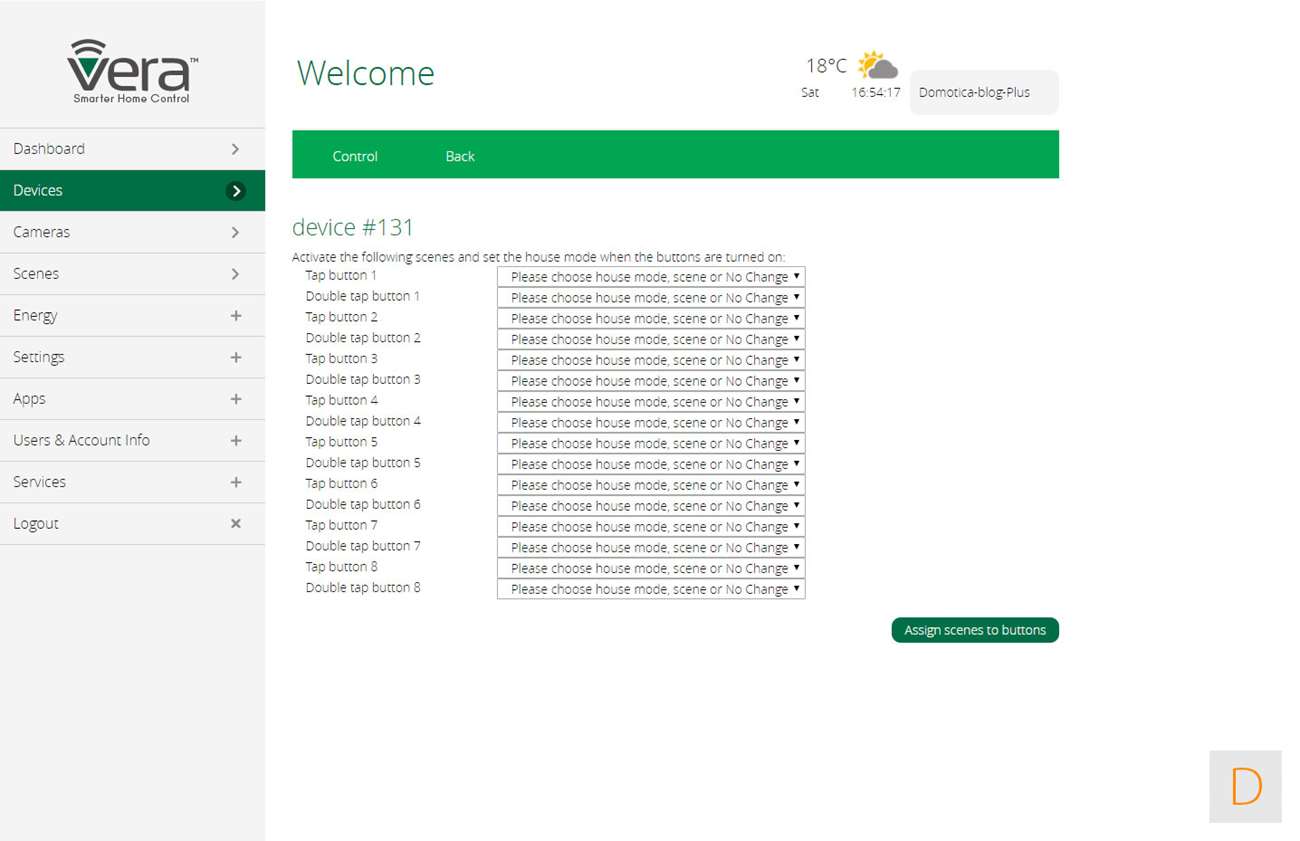Open the Tap button 8 scene dropdown
The width and height of the screenshot is (1300, 841).
coord(651,568)
